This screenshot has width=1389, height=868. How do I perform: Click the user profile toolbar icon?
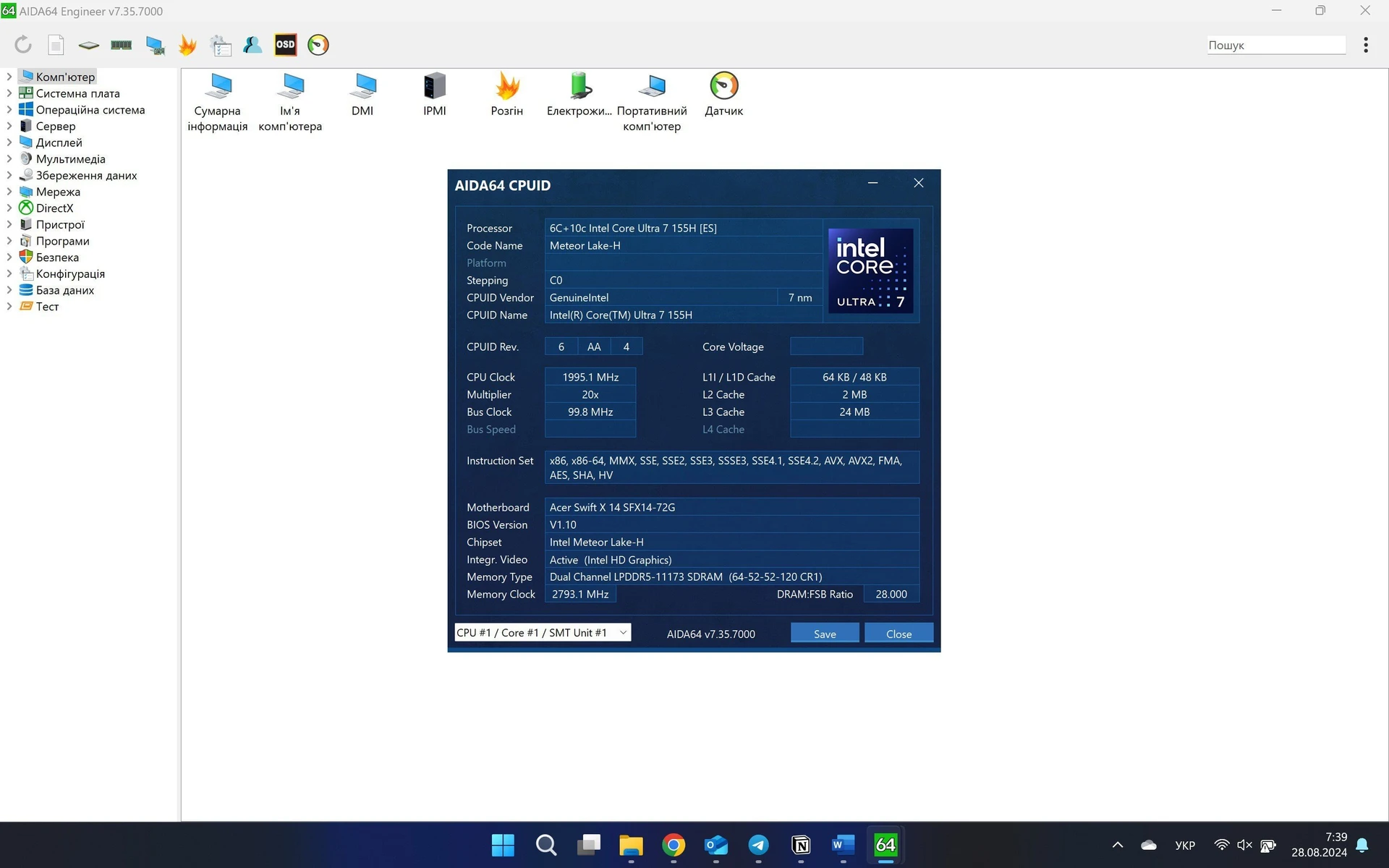coord(252,45)
